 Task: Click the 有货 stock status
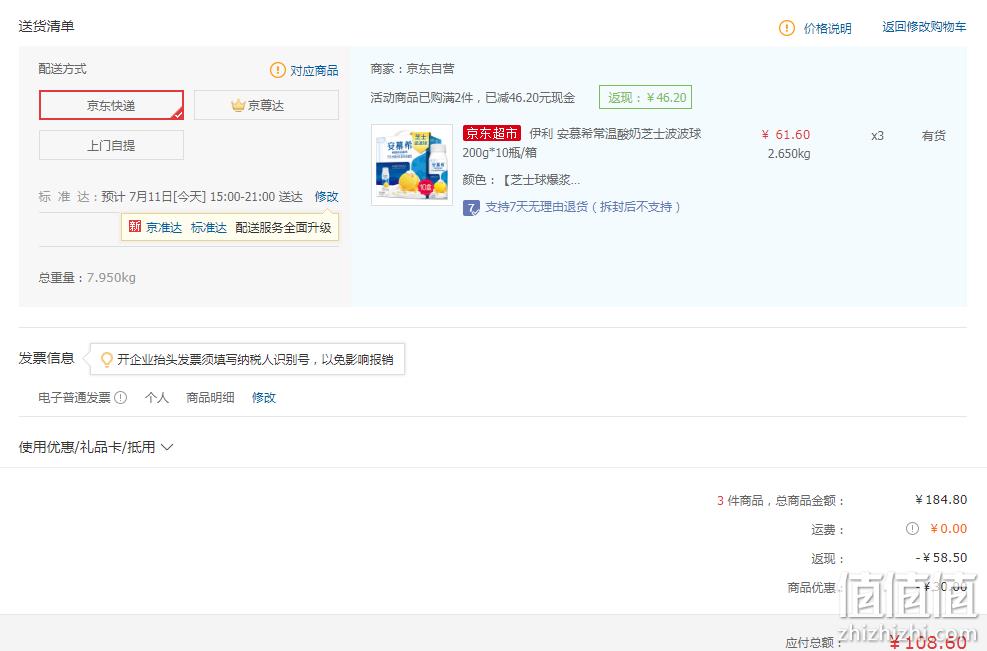tap(933, 135)
